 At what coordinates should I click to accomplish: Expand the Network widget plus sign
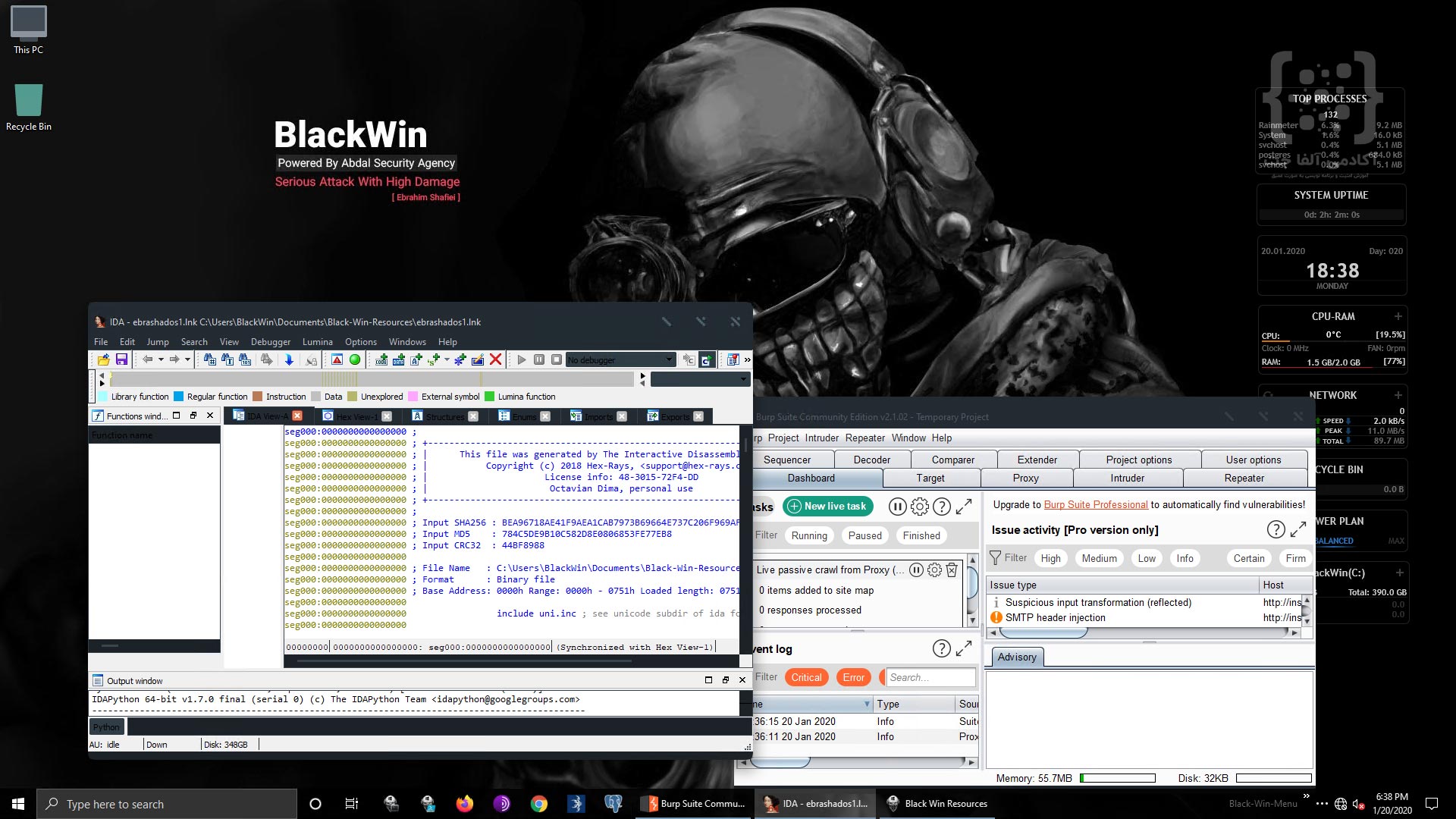(1398, 395)
